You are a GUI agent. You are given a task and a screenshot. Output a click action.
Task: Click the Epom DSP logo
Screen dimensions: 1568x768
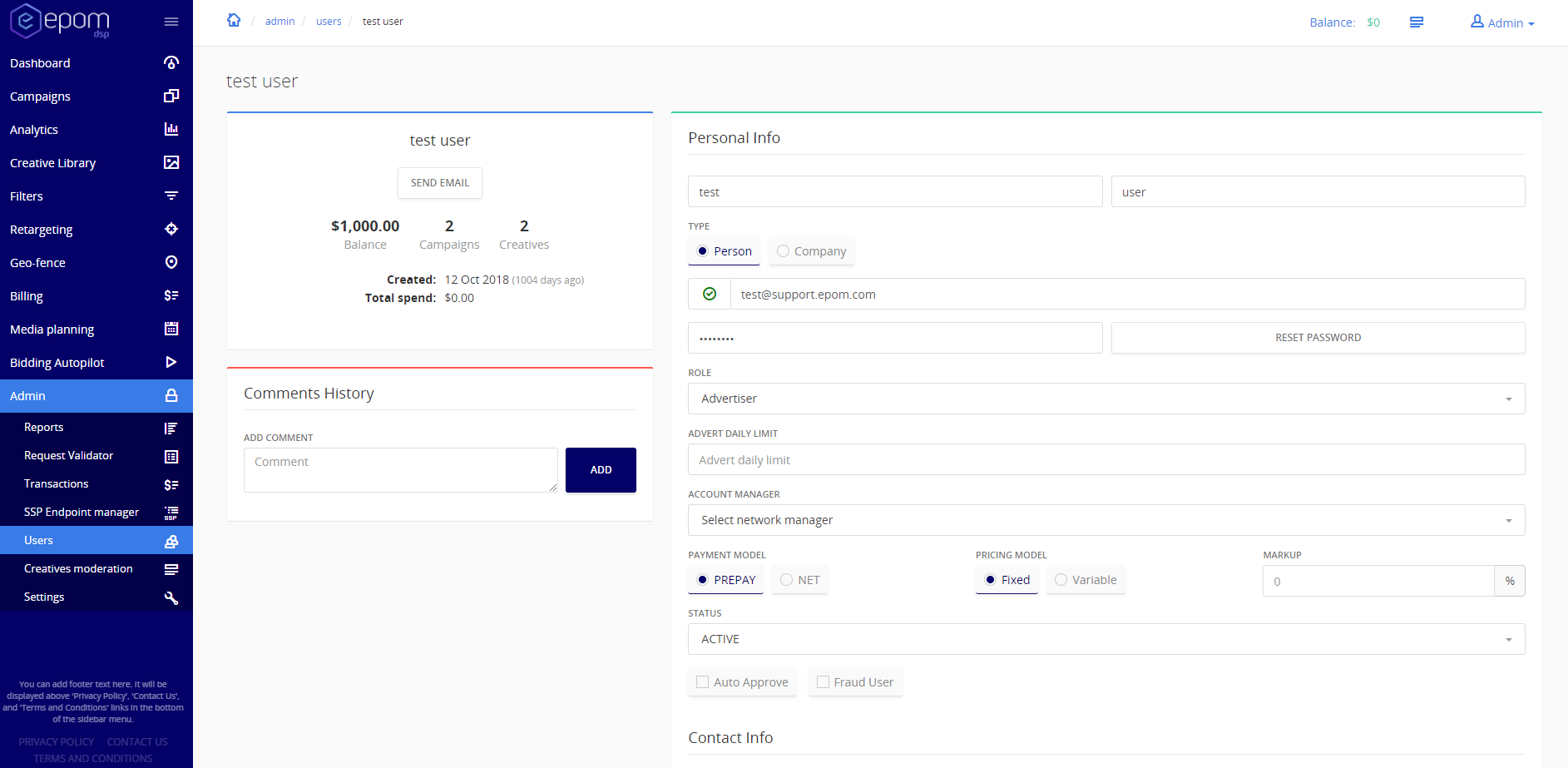pos(59,21)
